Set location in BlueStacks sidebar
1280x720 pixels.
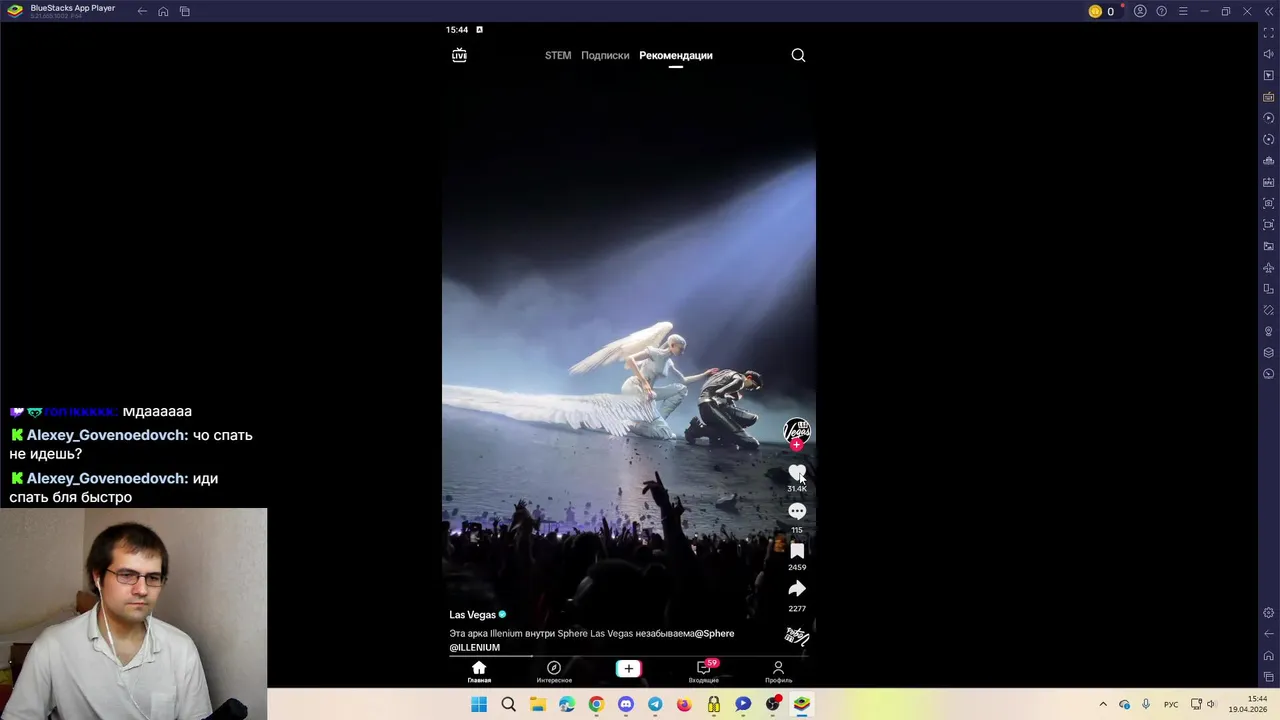click(x=1269, y=331)
